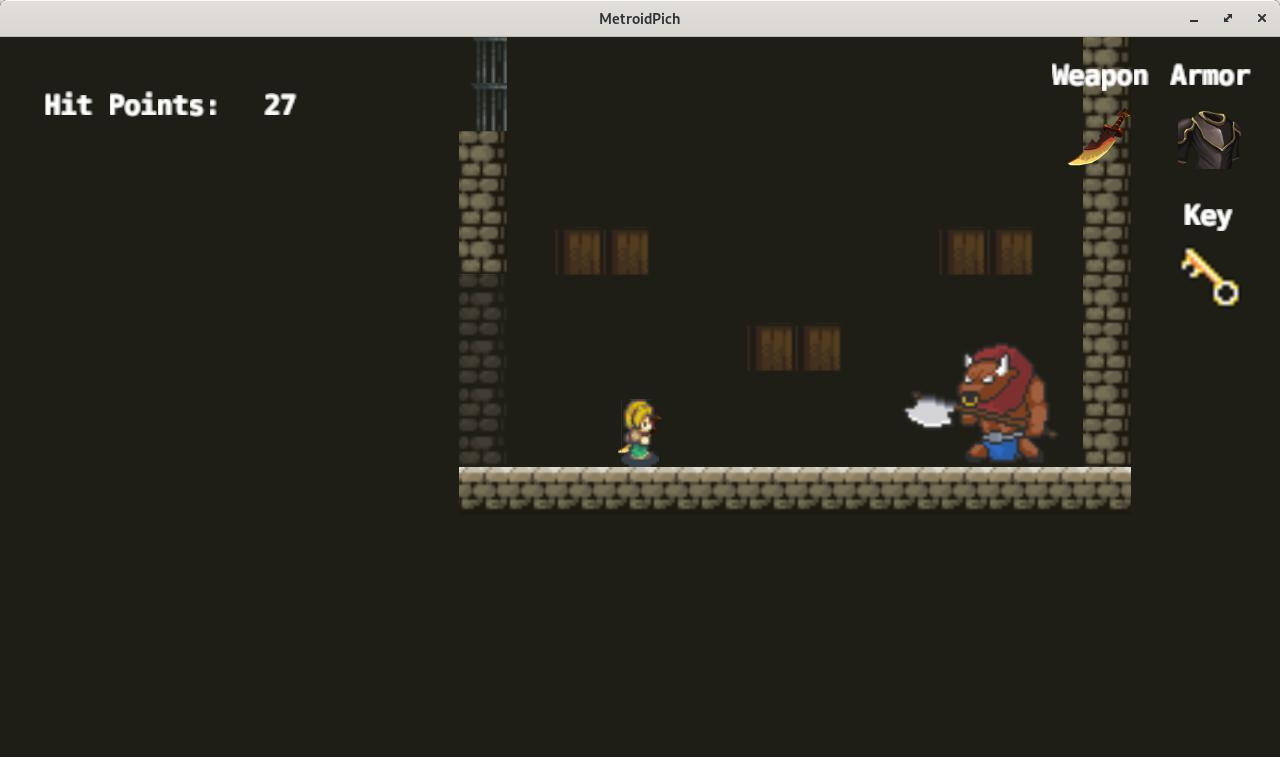Select the dark chest armor icon

tap(1209, 140)
